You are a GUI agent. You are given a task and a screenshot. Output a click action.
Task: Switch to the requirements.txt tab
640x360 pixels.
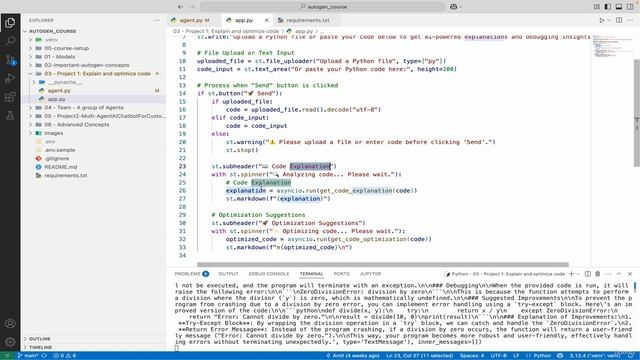[x=308, y=20]
